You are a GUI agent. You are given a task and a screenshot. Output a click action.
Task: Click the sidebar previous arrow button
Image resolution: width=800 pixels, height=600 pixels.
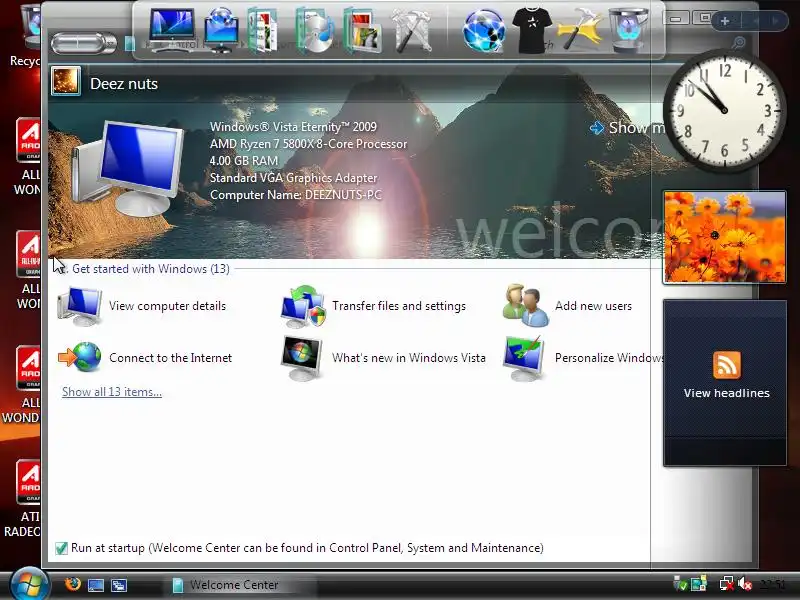[x=755, y=21]
